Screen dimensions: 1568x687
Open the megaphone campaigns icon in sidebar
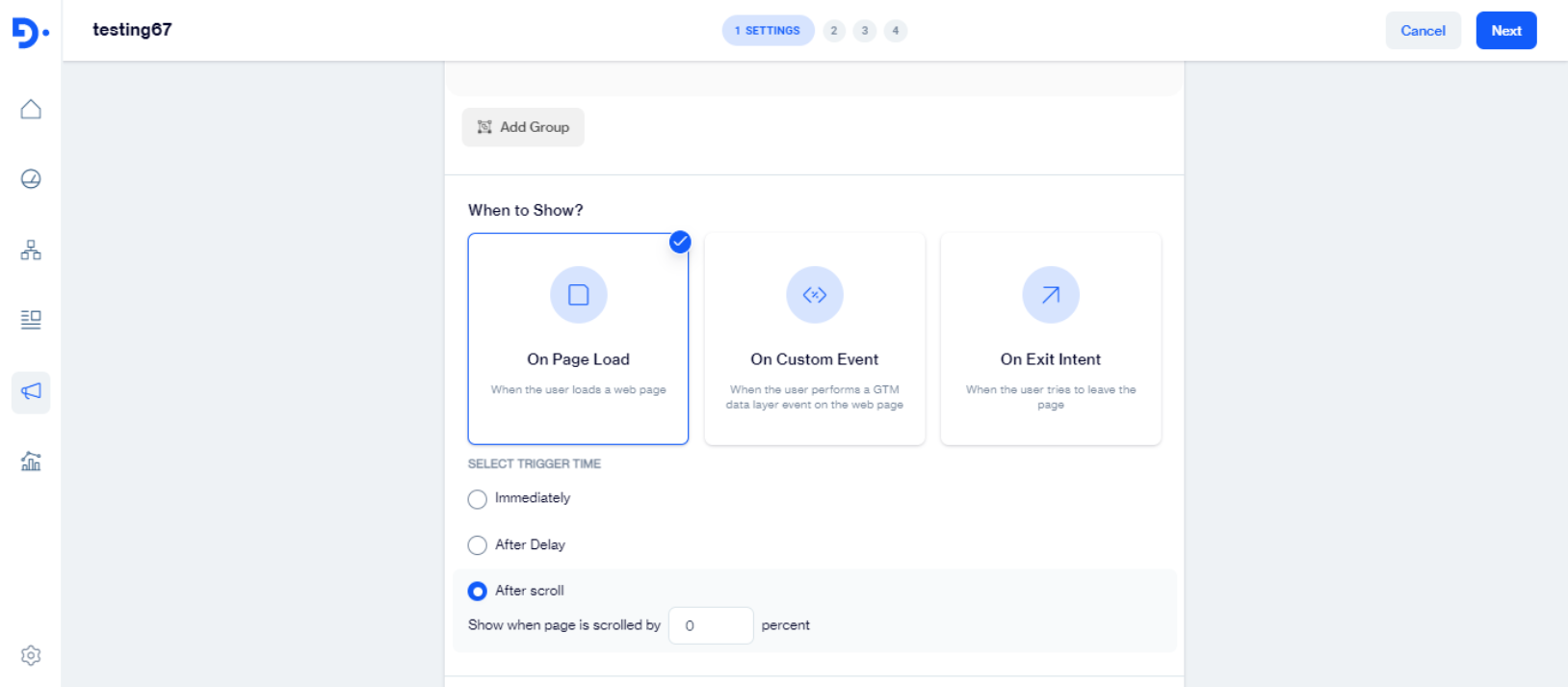tap(31, 391)
